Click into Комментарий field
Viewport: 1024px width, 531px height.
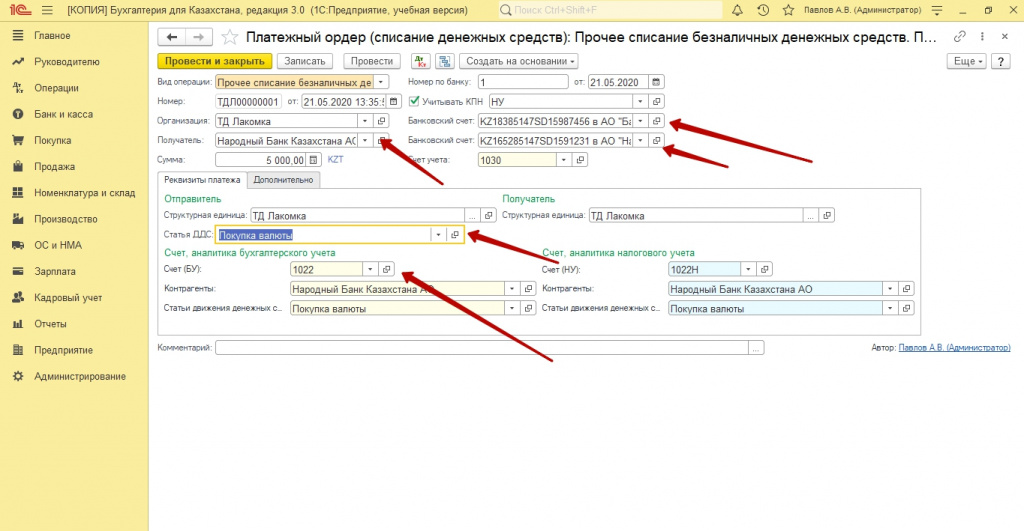482,348
